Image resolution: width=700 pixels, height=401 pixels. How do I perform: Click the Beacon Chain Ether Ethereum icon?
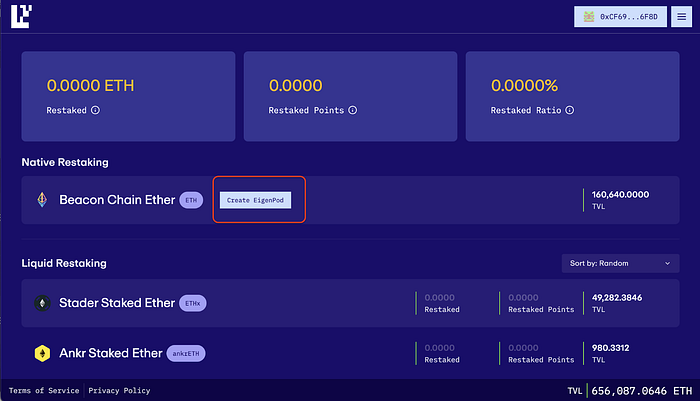click(42, 200)
